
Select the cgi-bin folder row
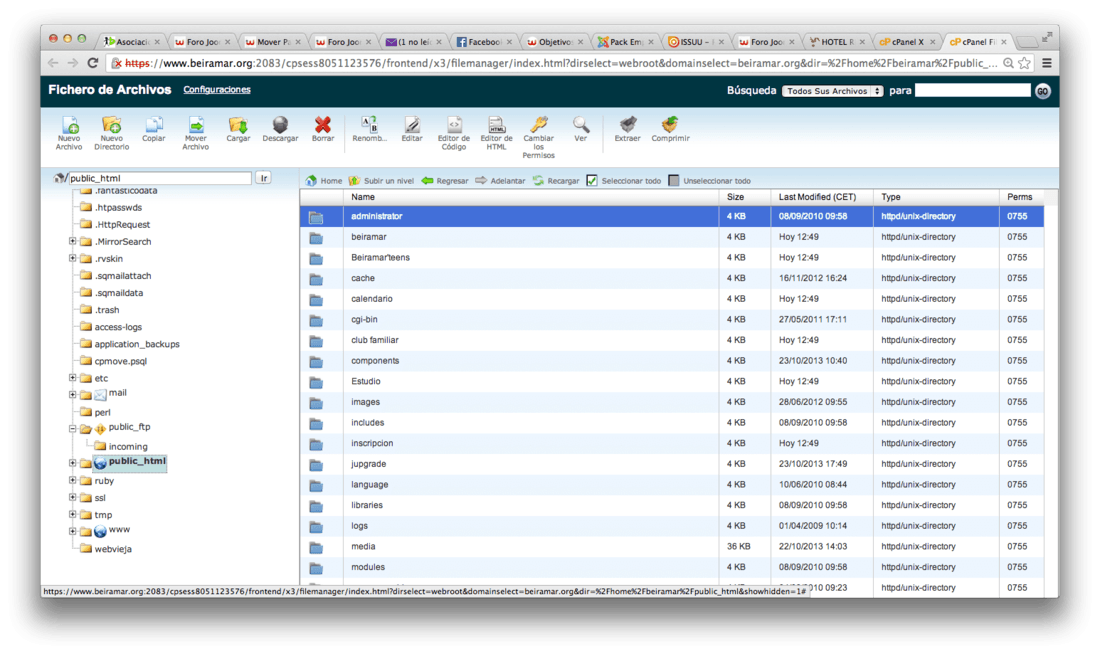(x=672, y=319)
